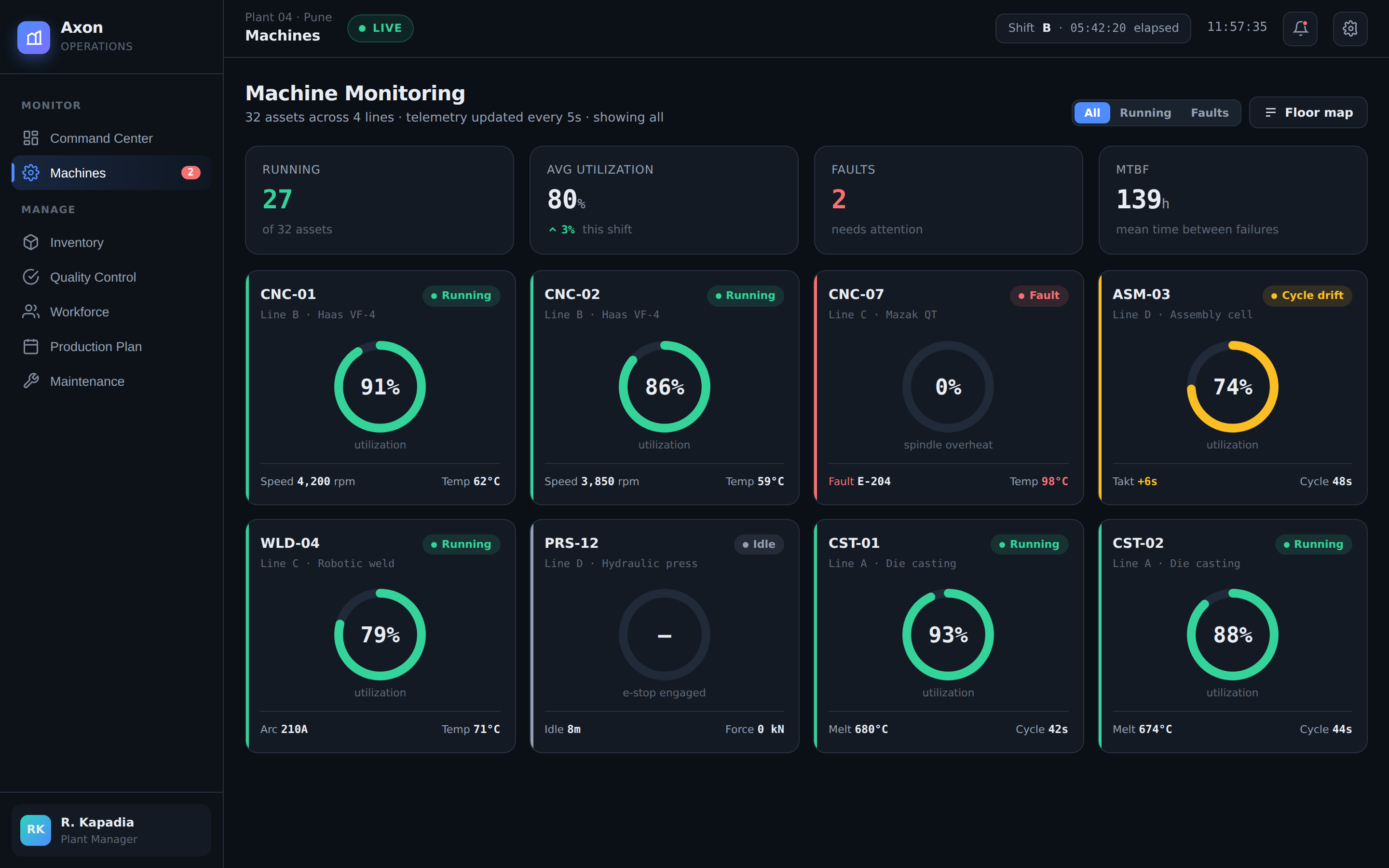The image size is (1389, 868).
Task: Click the RK user avatar
Action: coord(36,830)
